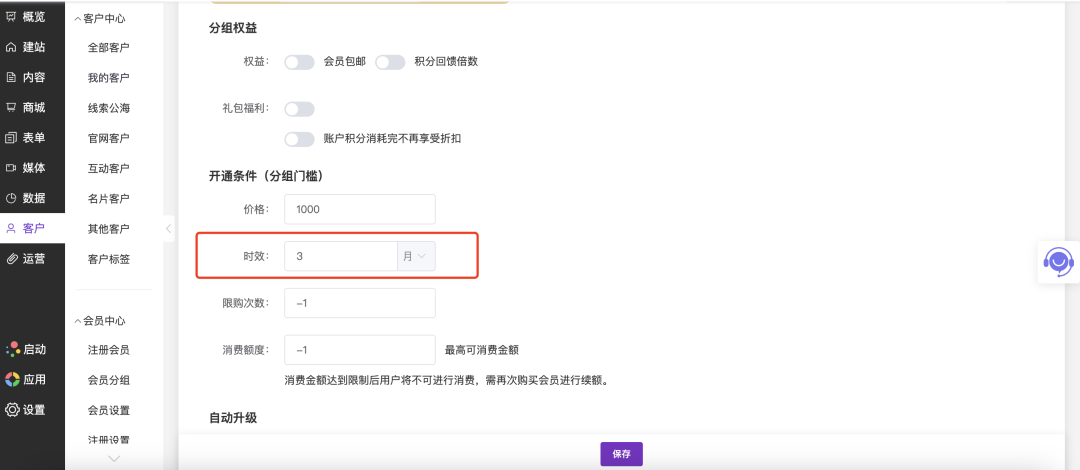Open 注册会员 menu item

(x=109, y=350)
